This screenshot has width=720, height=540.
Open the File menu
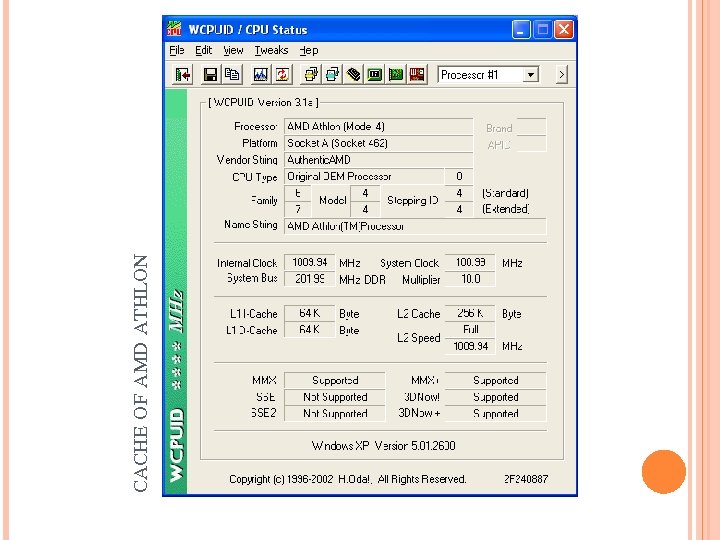pos(176,50)
